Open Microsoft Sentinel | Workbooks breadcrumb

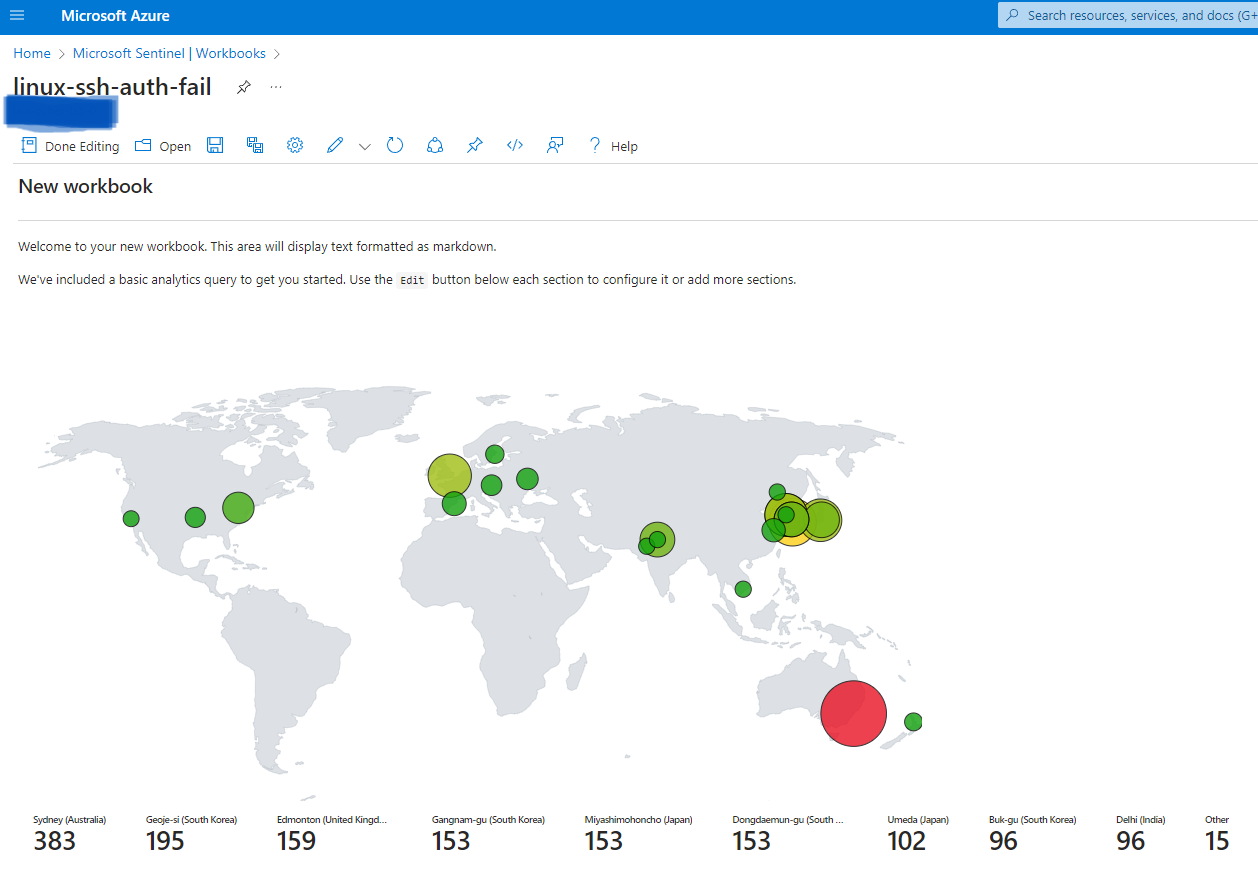tap(169, 53)
